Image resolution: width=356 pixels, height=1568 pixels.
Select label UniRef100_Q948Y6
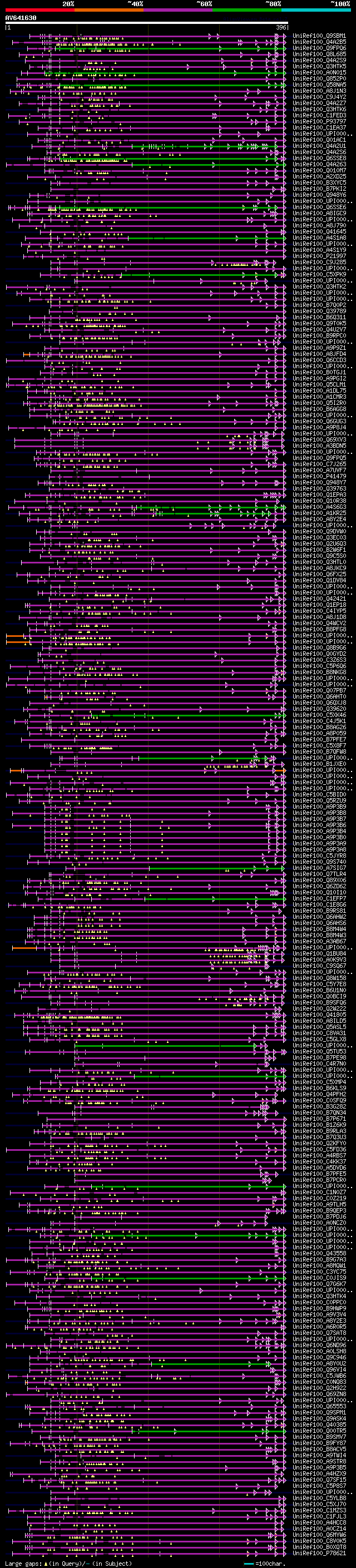pos(319,195)
